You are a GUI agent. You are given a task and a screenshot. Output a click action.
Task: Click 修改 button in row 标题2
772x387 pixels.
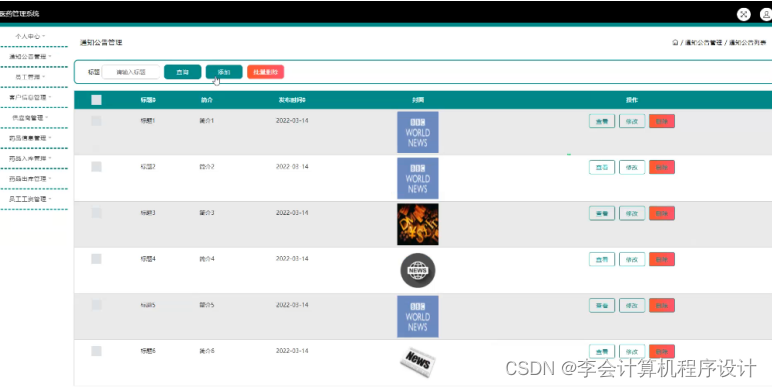coord(632,167)
